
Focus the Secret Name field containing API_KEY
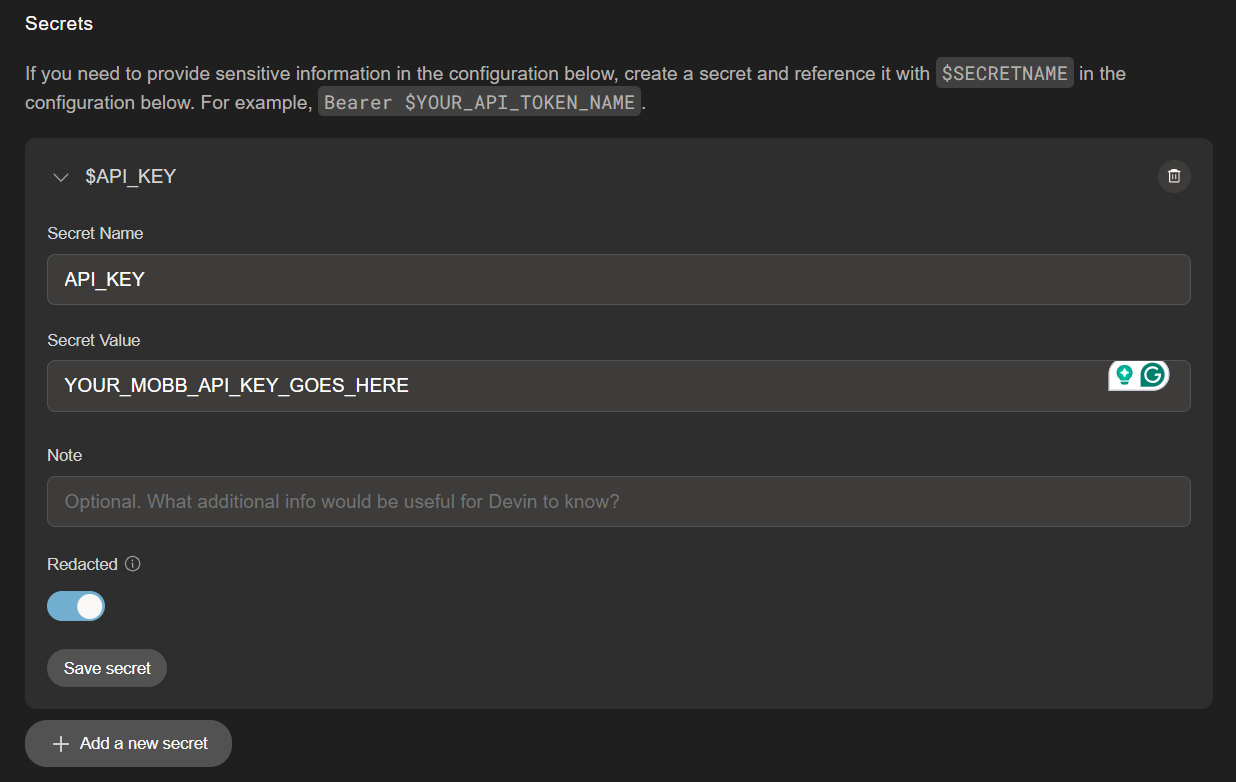tap(618, 280)
